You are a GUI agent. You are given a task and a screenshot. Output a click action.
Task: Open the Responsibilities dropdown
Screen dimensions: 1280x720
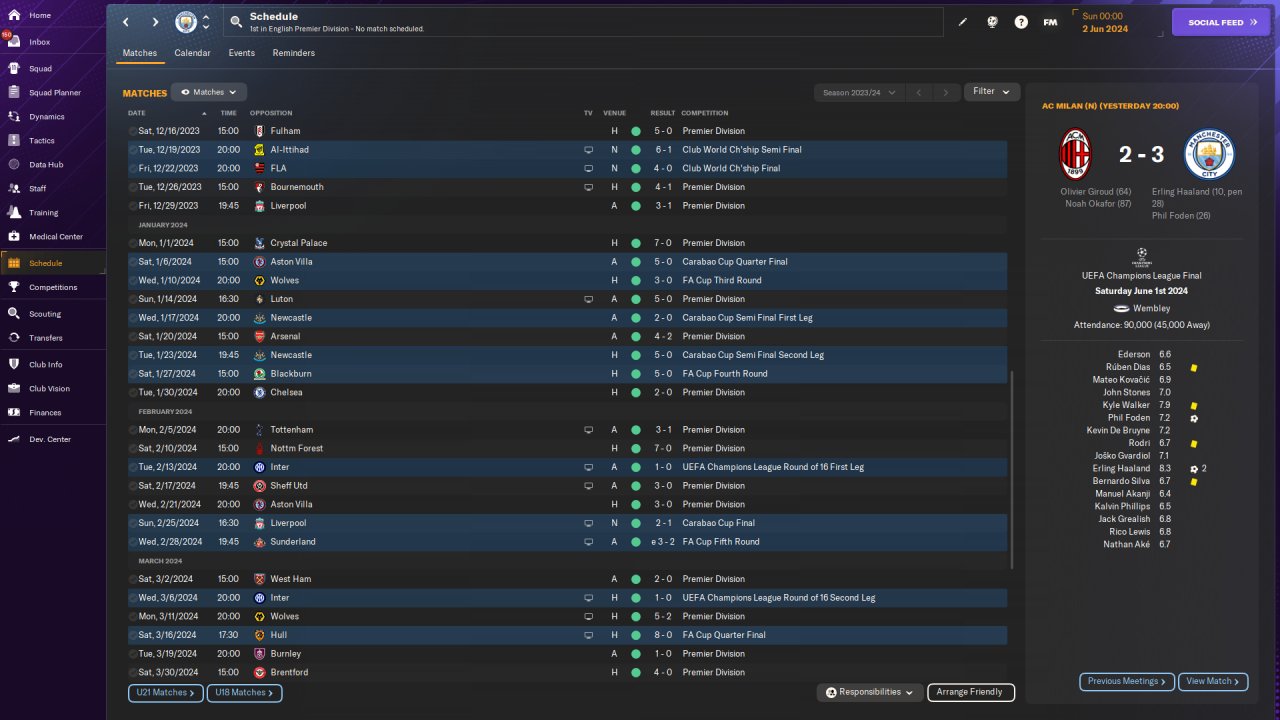(x=869, y=692)
